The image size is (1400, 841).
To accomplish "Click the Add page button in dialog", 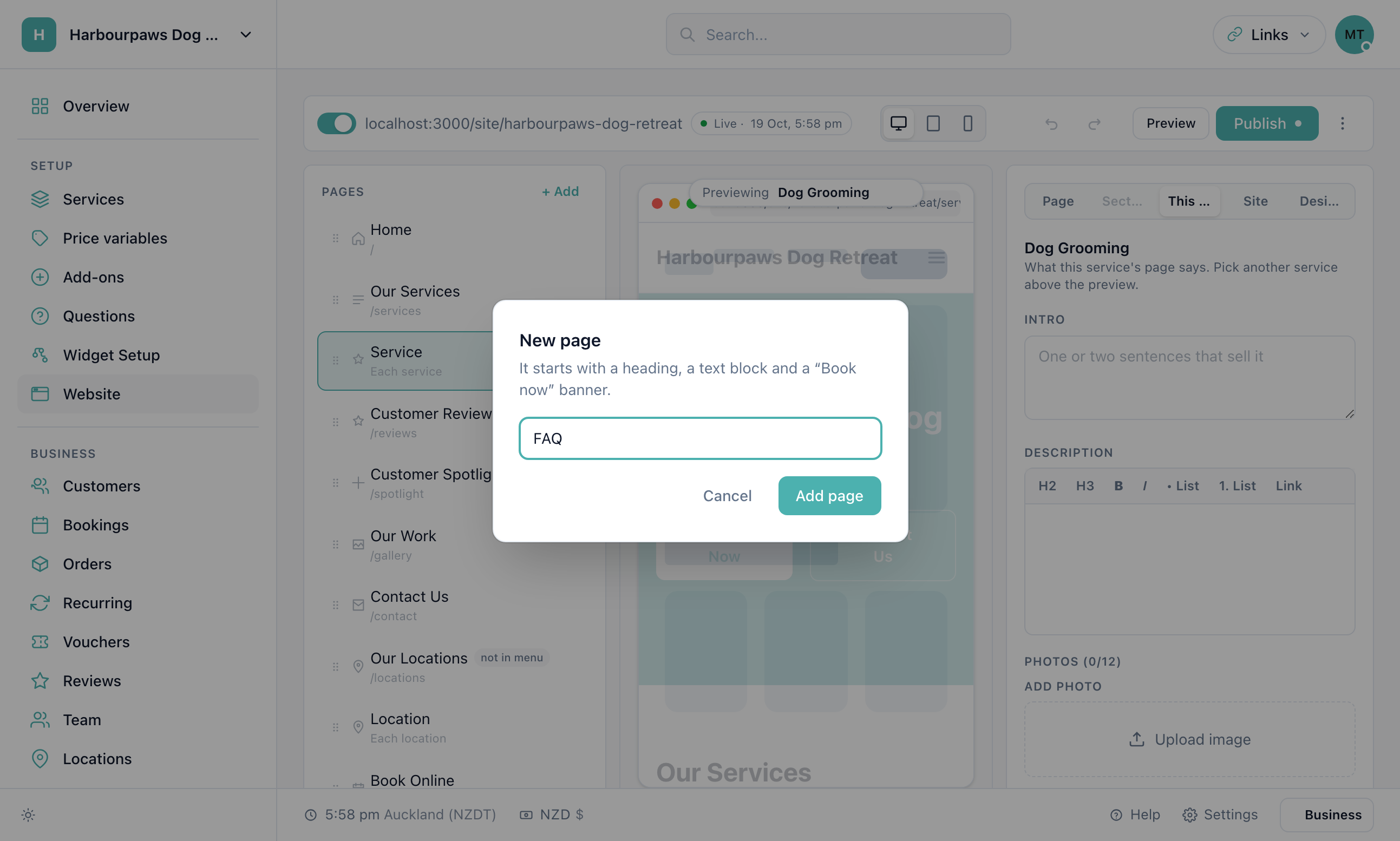I will [x=829, y=496].
